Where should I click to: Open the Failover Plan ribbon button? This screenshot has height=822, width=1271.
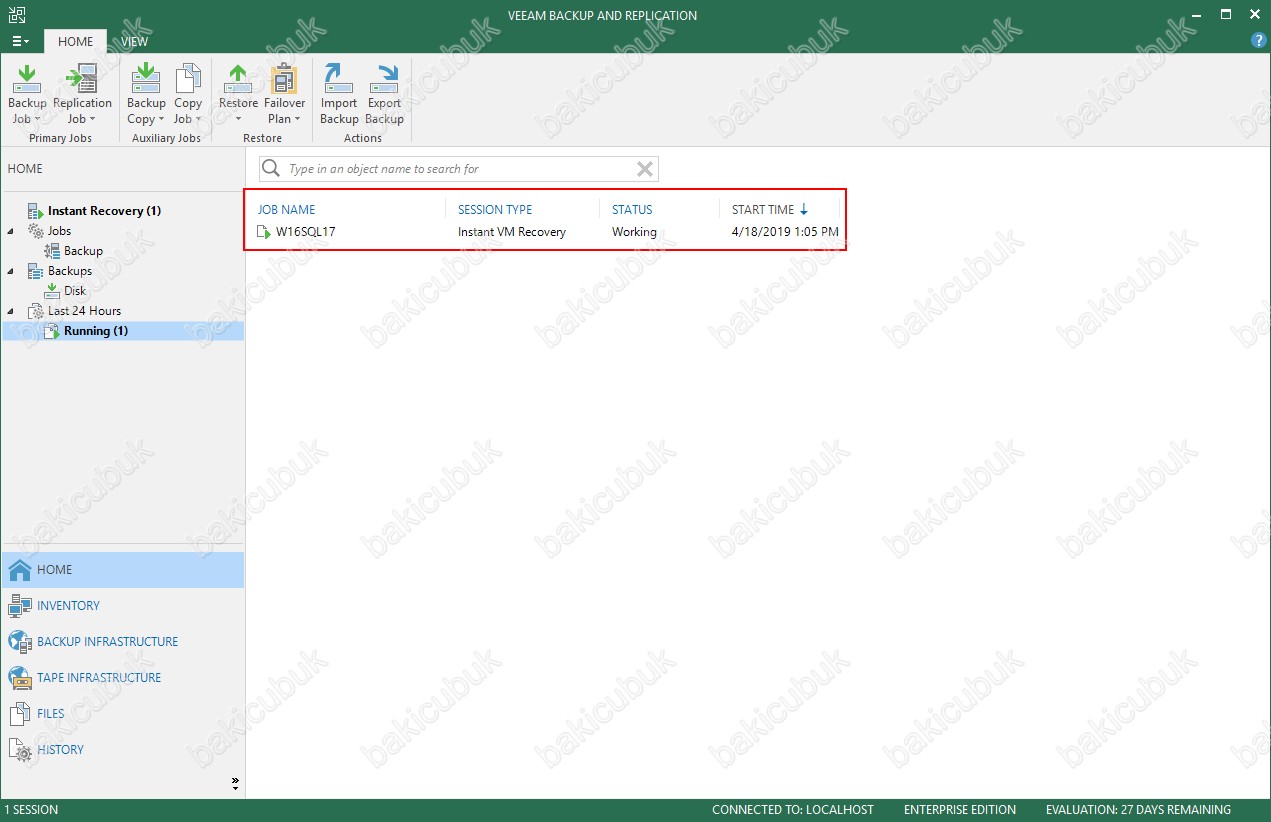pyautogui.click(x=284, y=94)
